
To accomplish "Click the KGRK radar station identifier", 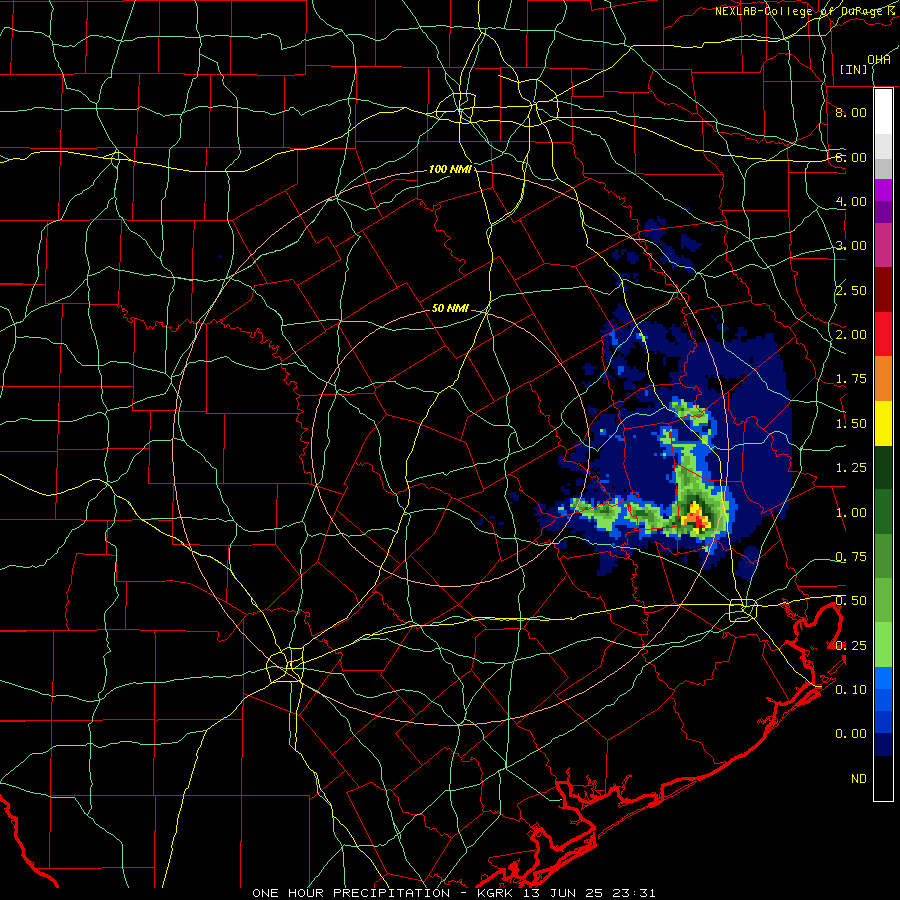I will click(495, 893).
